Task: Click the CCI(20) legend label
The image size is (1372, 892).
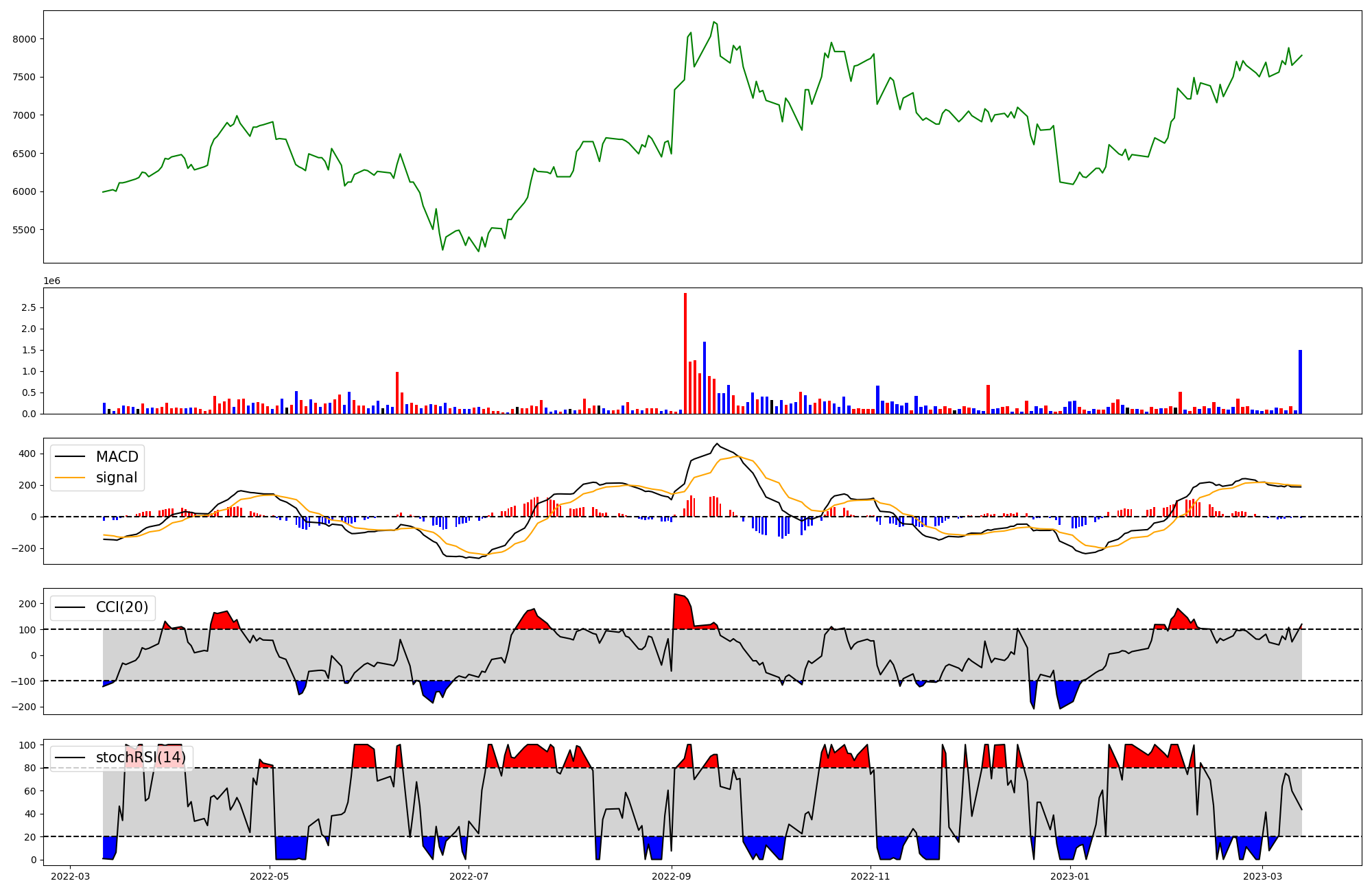Action: tap(122, 607)
